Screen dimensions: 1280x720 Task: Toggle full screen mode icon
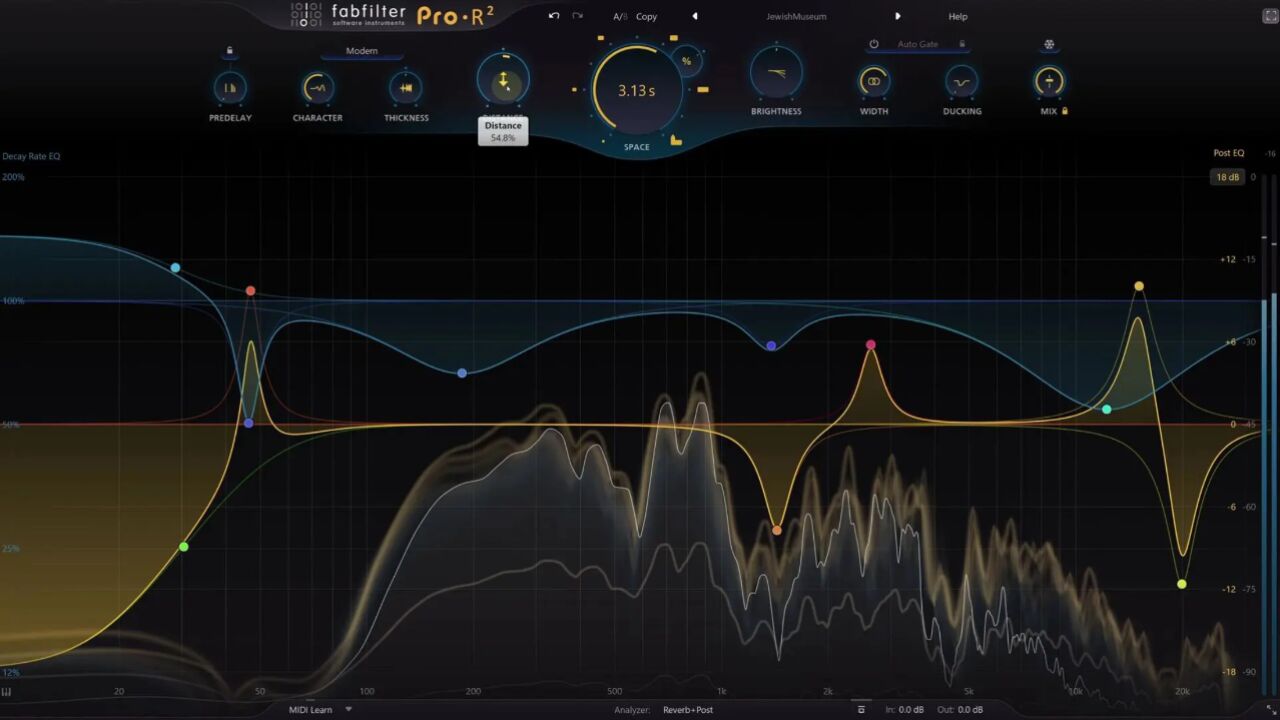(1270, 16)
